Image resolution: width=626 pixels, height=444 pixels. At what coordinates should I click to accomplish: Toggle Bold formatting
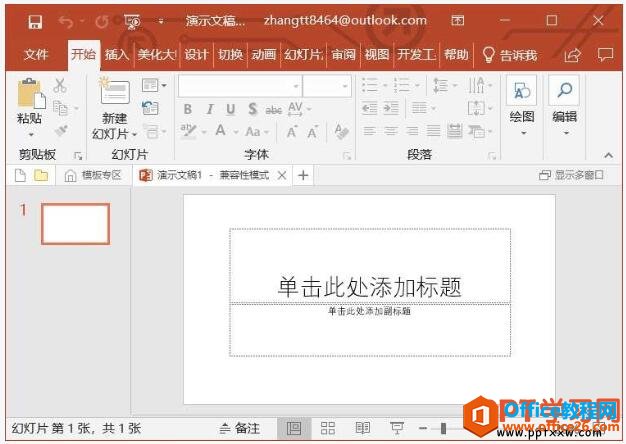(x=187, y=109)
